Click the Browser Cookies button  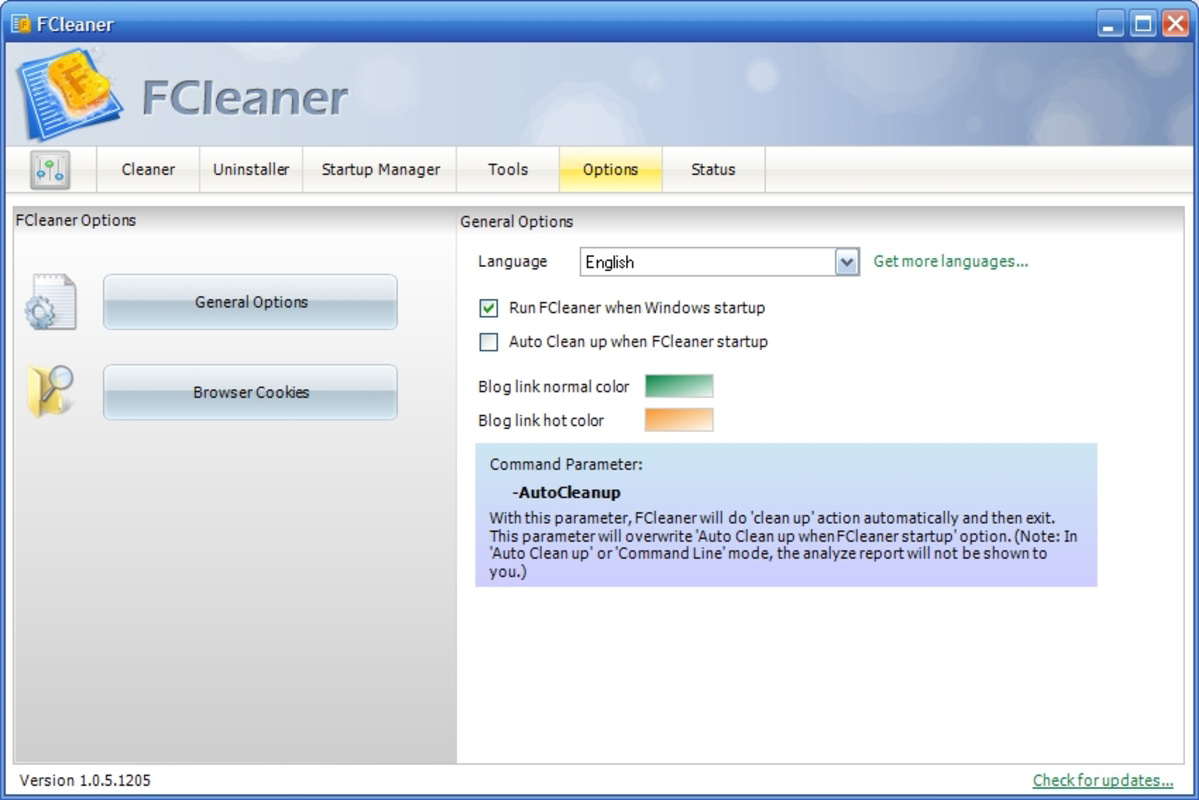249,392
